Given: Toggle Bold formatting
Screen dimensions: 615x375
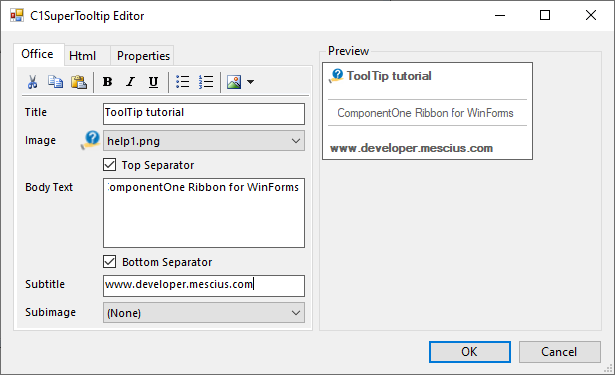Looking at the screenshot, I should click(107, 82).
